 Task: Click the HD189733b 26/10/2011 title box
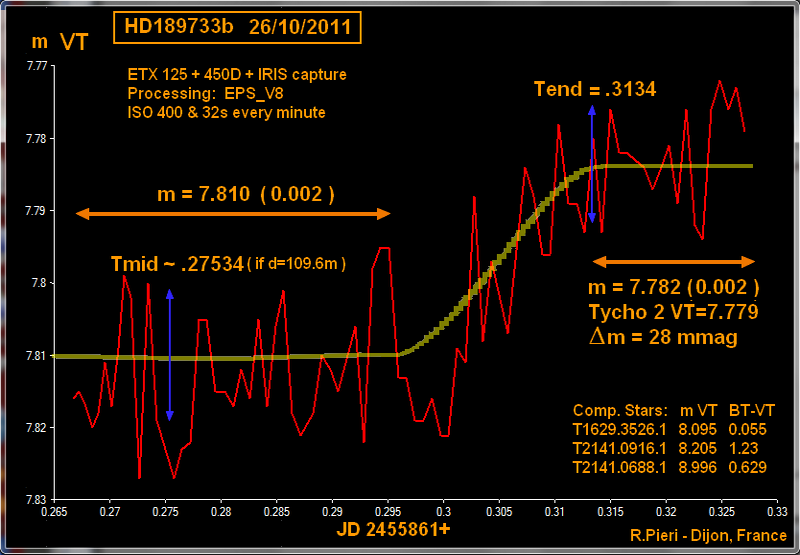237,27
